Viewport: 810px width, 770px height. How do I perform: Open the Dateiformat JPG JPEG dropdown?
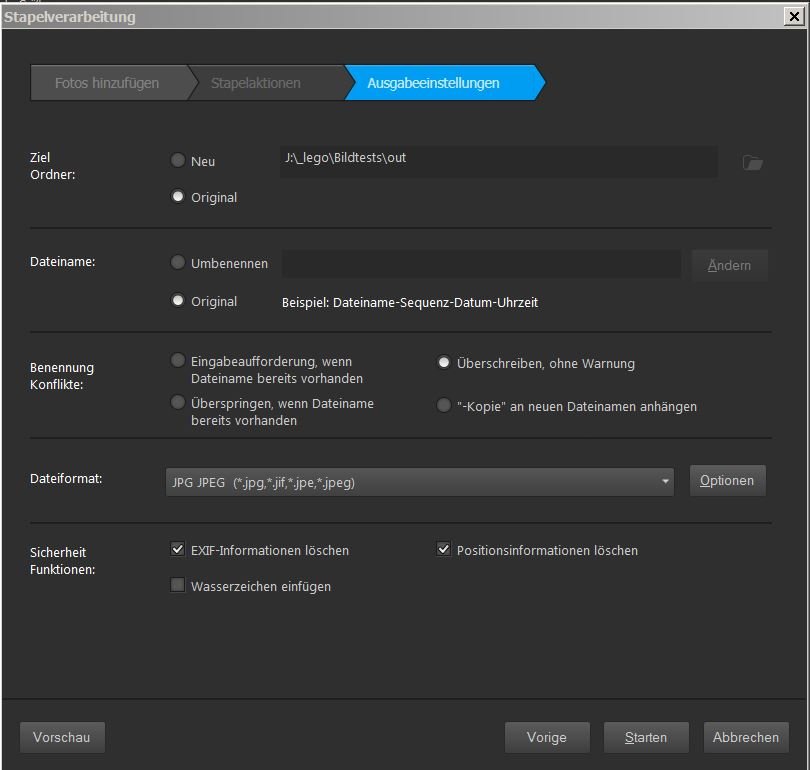point(420,482)
